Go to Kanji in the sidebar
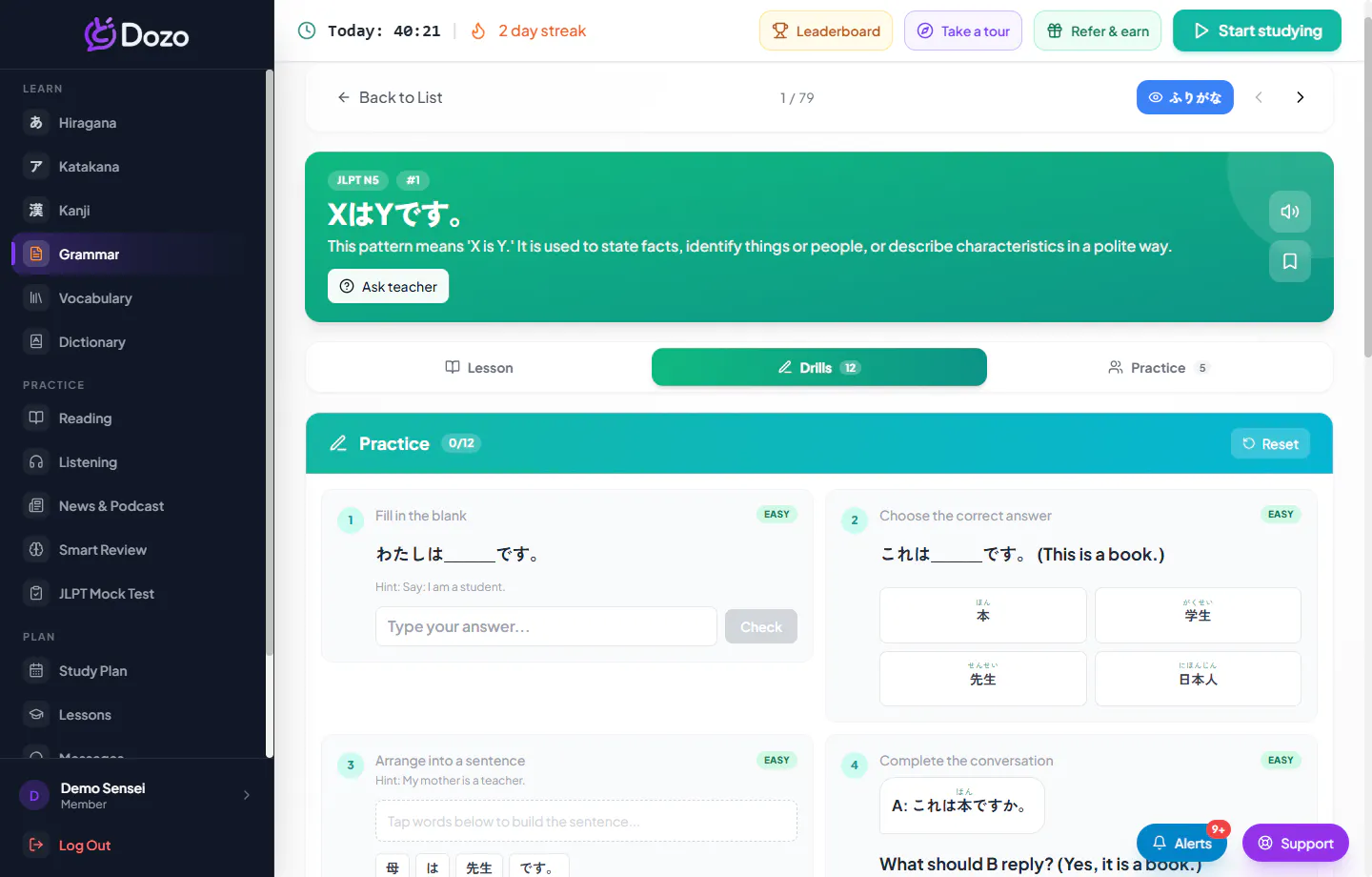Viewport: 1372px width, 877px height. (133, 211)
